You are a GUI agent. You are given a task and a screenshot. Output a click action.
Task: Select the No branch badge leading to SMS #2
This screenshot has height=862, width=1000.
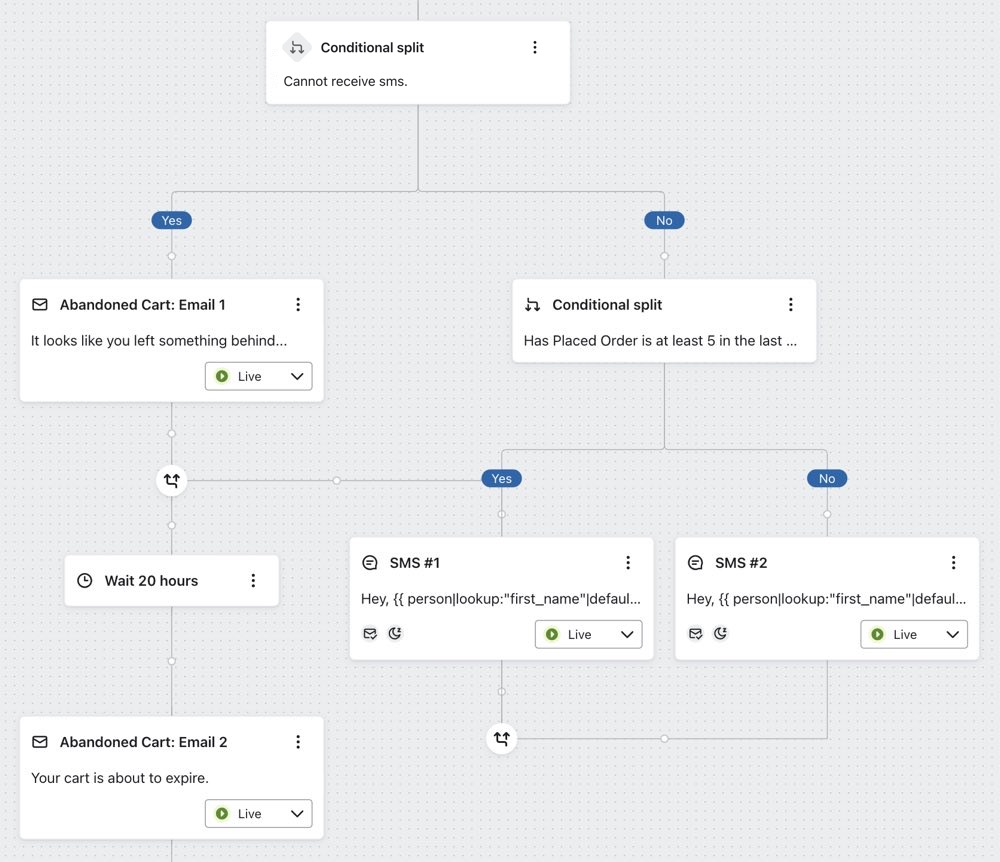click(x=826, y=478)
